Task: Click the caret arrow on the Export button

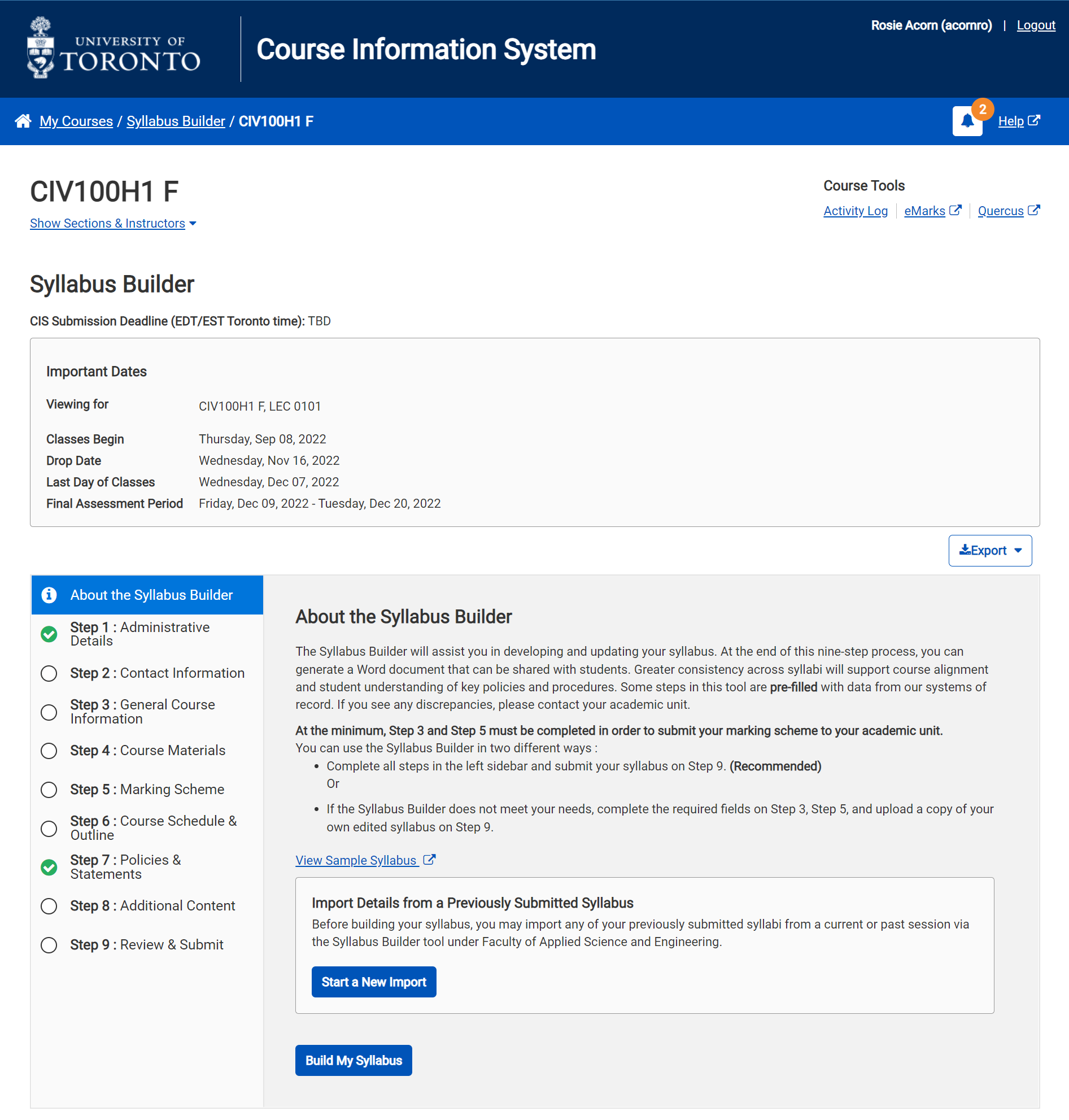Action: coord(1018,550)
